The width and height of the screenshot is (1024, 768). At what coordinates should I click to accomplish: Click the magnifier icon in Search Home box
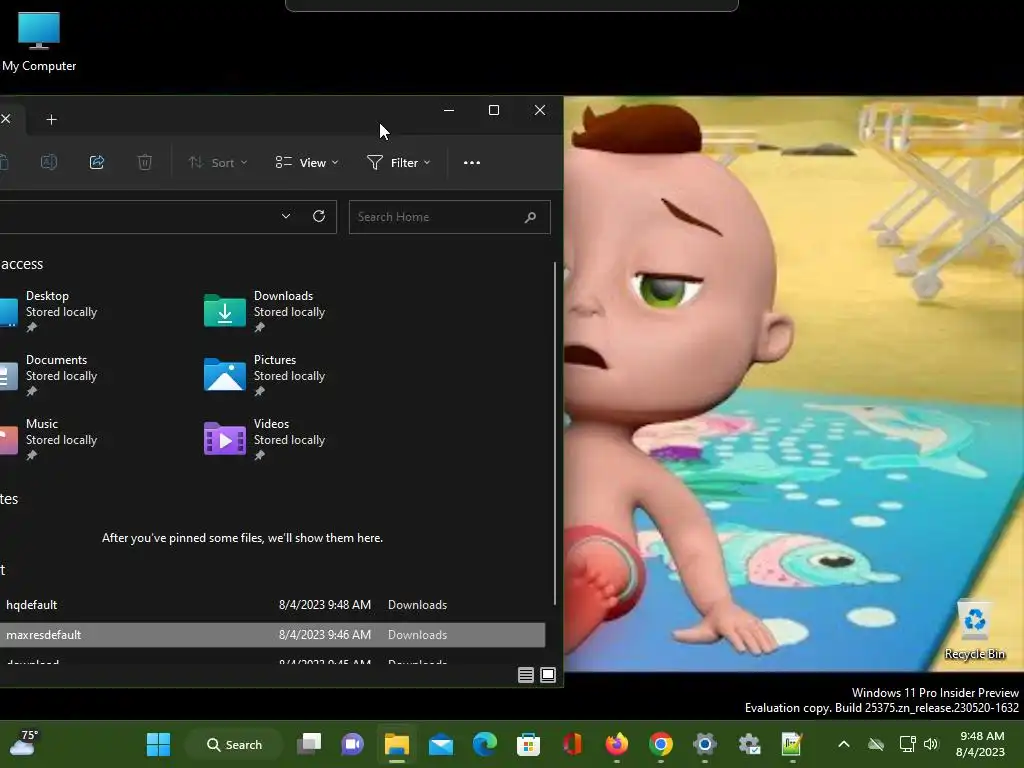pos(530,217)
